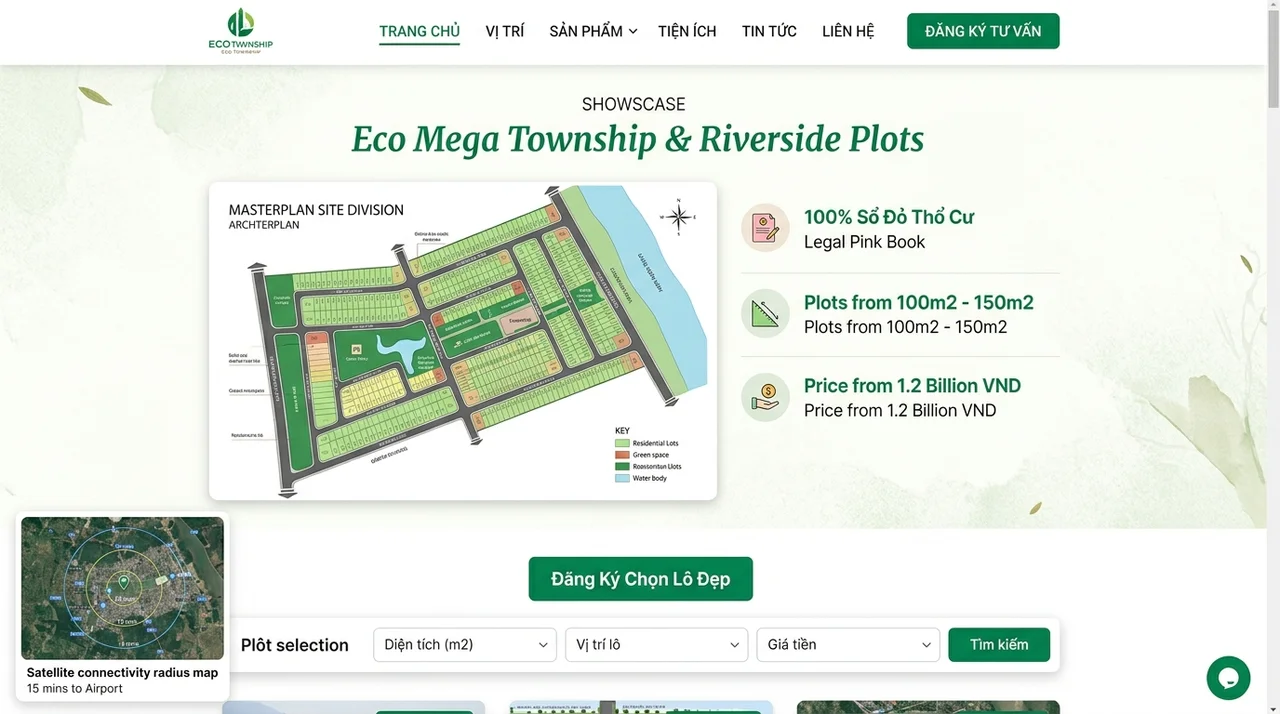Click the Green space legend swatch
This screenshot has height=714, width=1280.
[x=622, y=455]
